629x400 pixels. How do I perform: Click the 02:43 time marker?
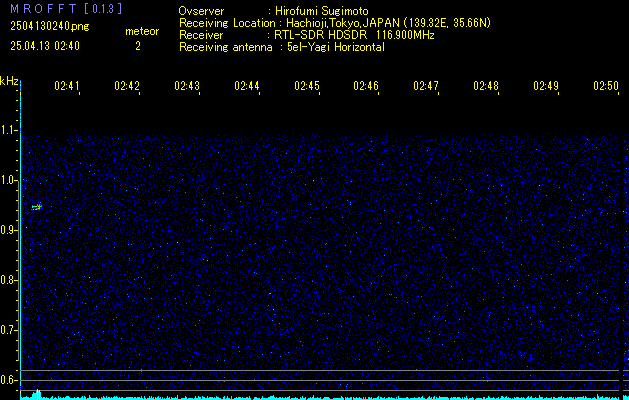click(x=187, y=86)
